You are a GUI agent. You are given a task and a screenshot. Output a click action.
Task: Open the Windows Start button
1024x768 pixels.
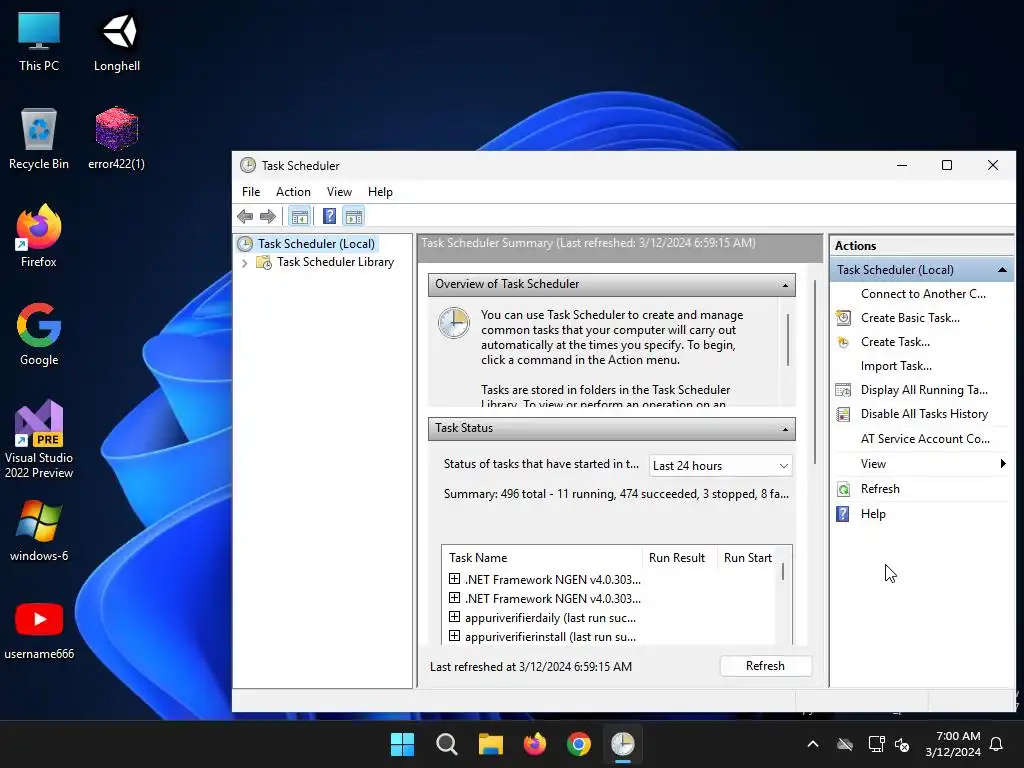(x=402, y=744)
